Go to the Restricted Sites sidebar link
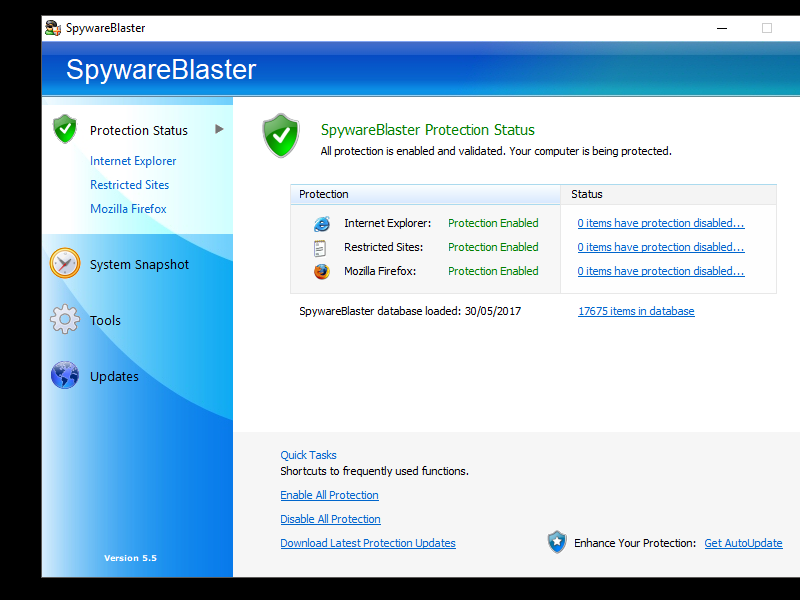The width and height of the screenshot is (800, 600). point(130,185)
